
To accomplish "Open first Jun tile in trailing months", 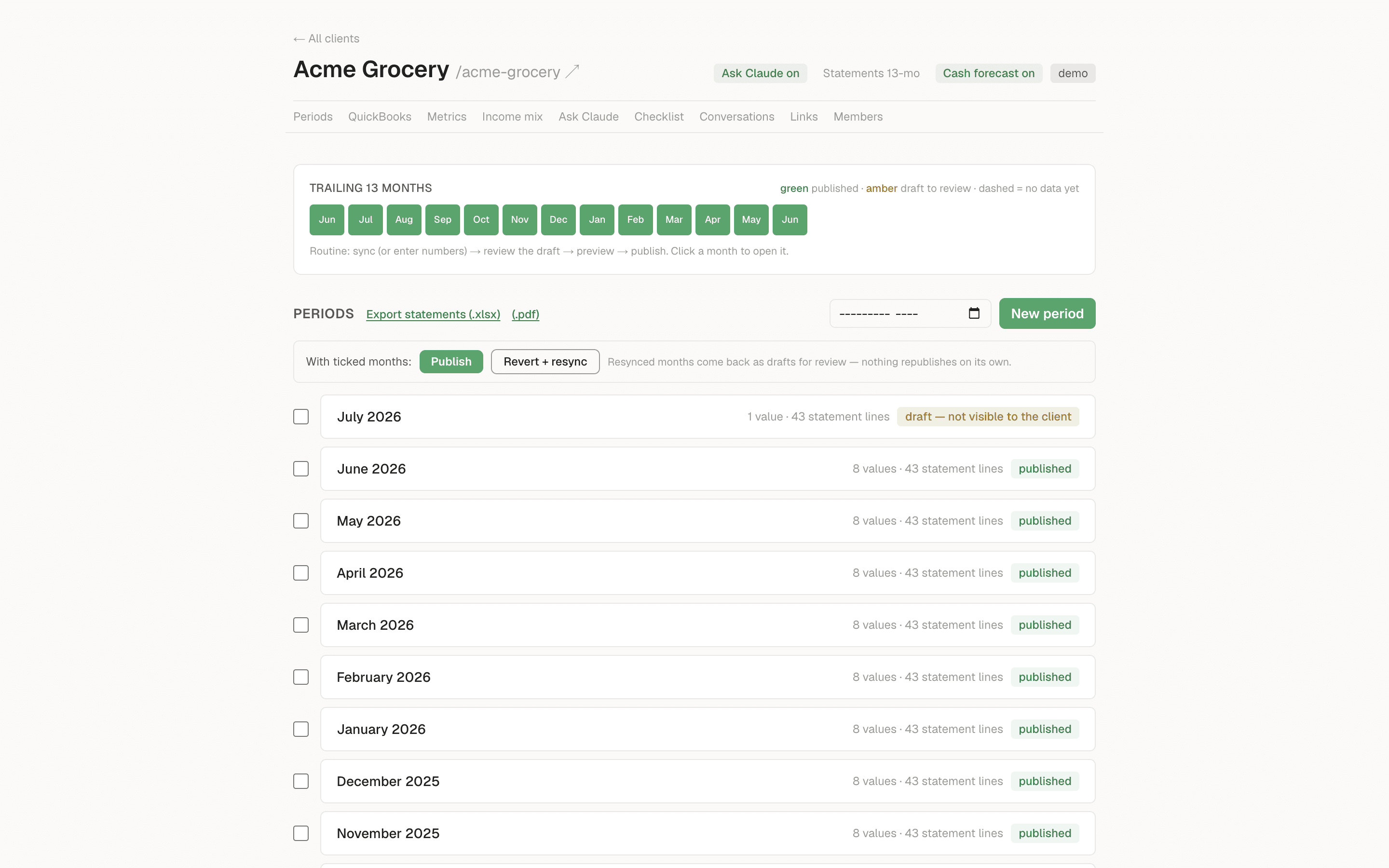I will click(327, 220).
